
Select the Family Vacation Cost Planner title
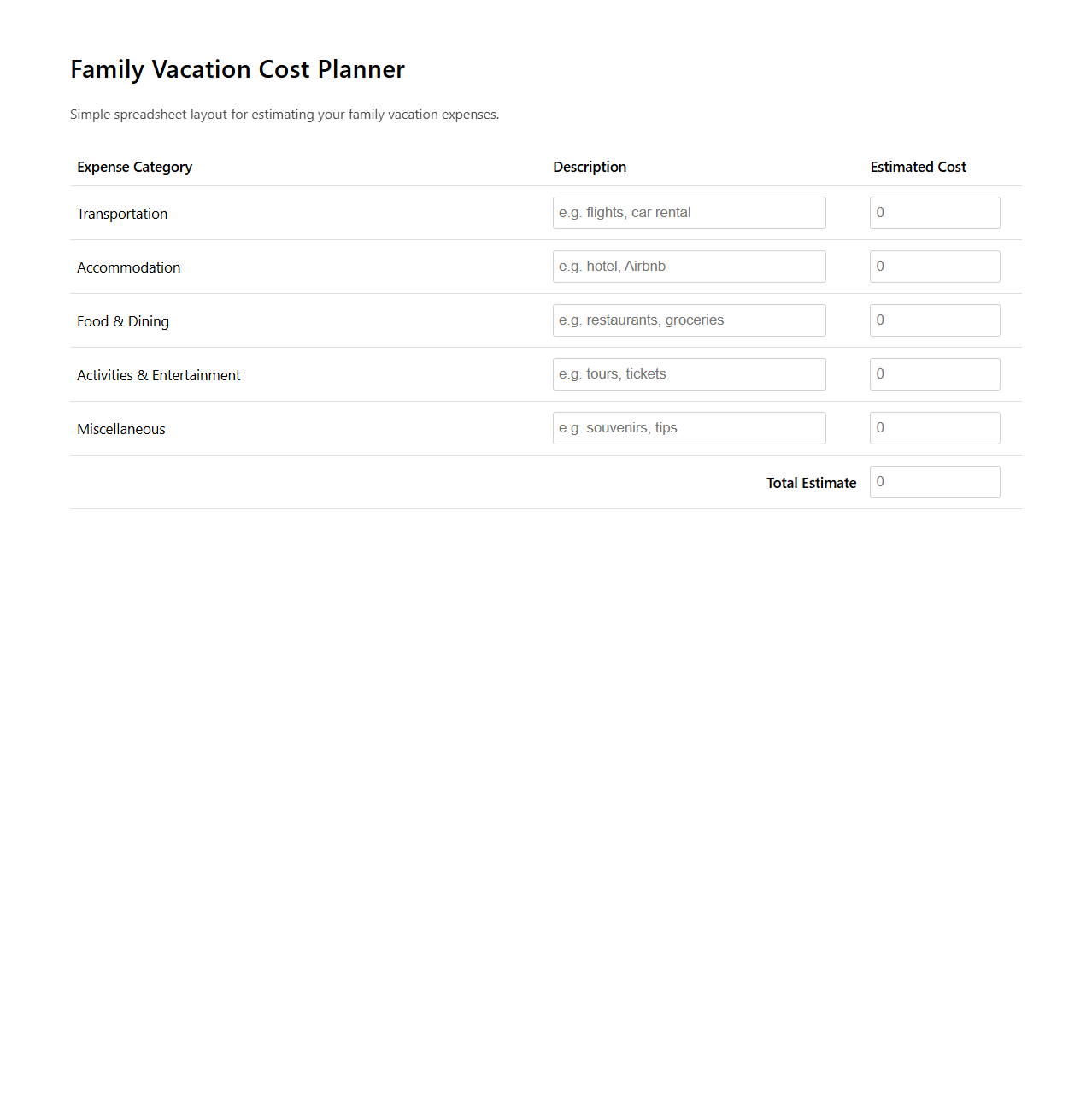(x=238, y=69)
